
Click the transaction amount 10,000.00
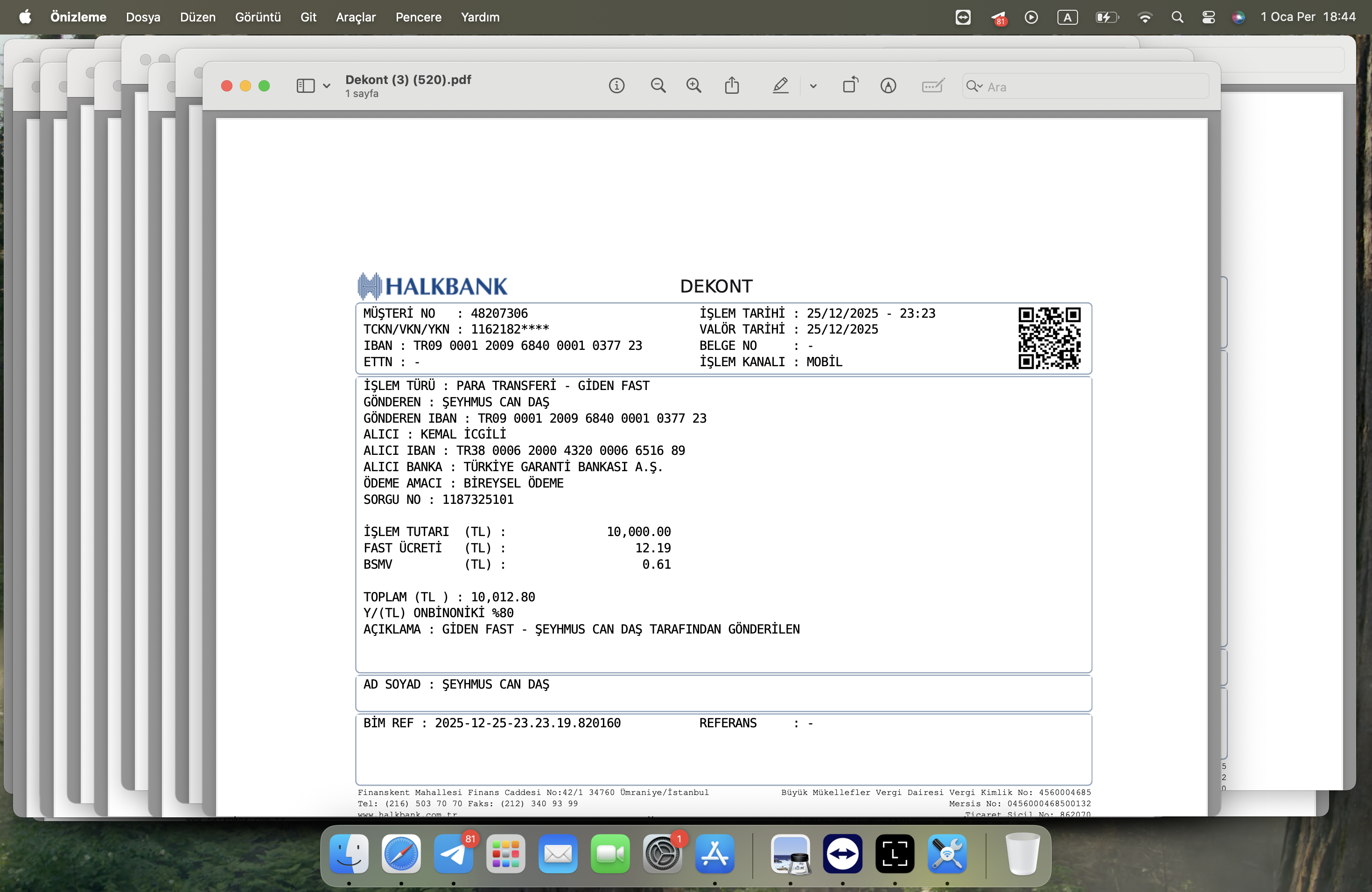click(x=639, y=532)
